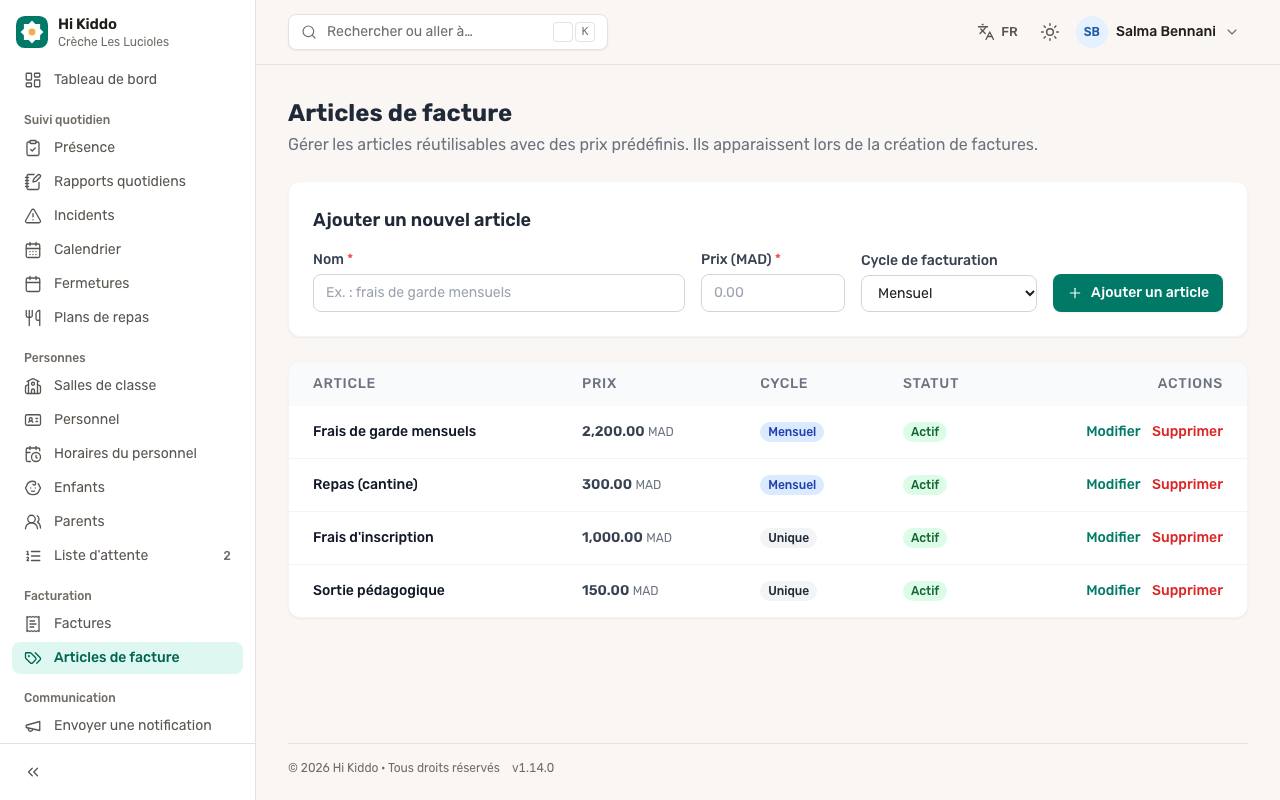Open the FR language selector
This screenshot has width=1280, height=800.
point(997,32)
